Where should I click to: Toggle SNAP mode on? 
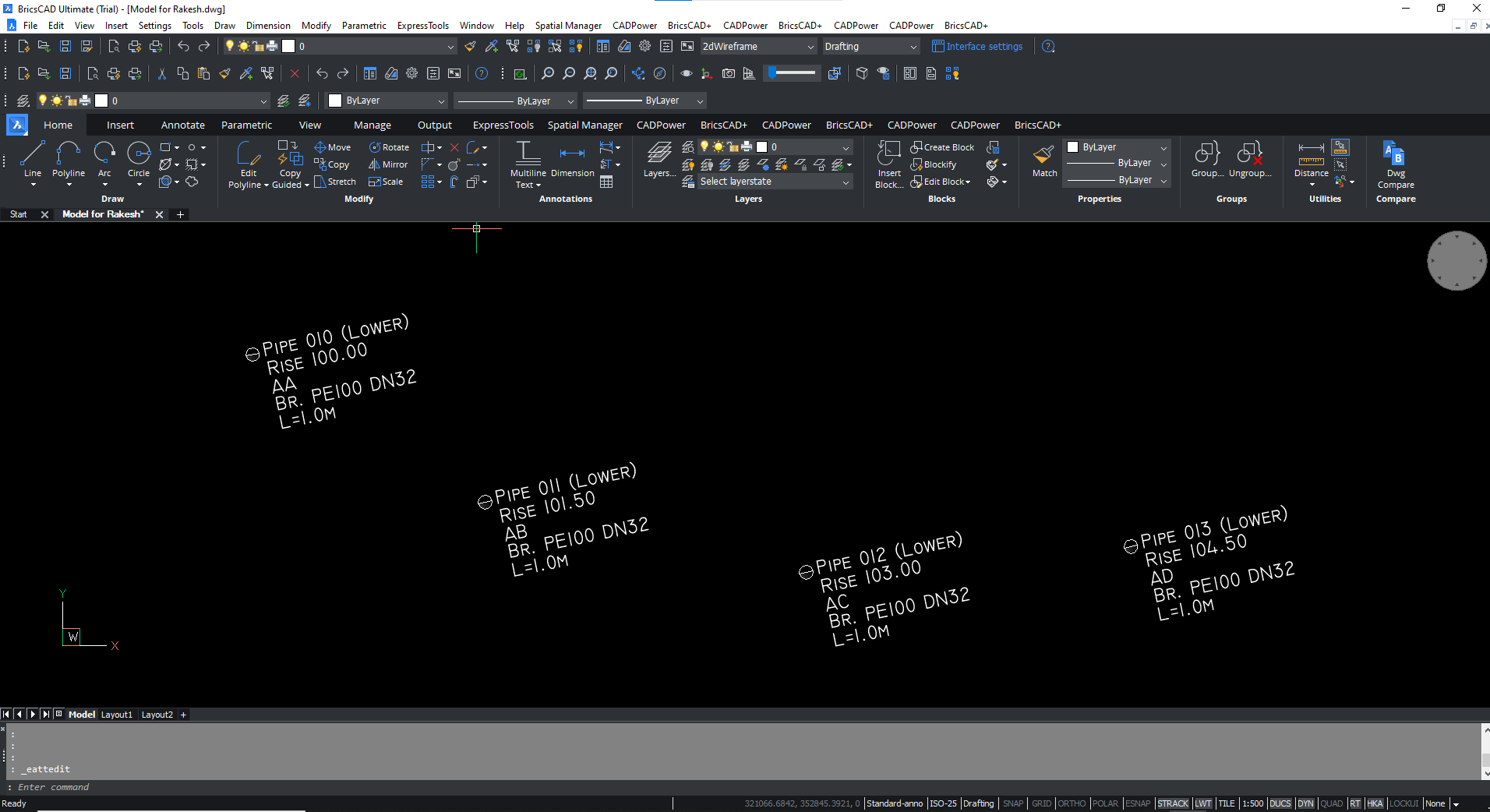pos(1012,803)
